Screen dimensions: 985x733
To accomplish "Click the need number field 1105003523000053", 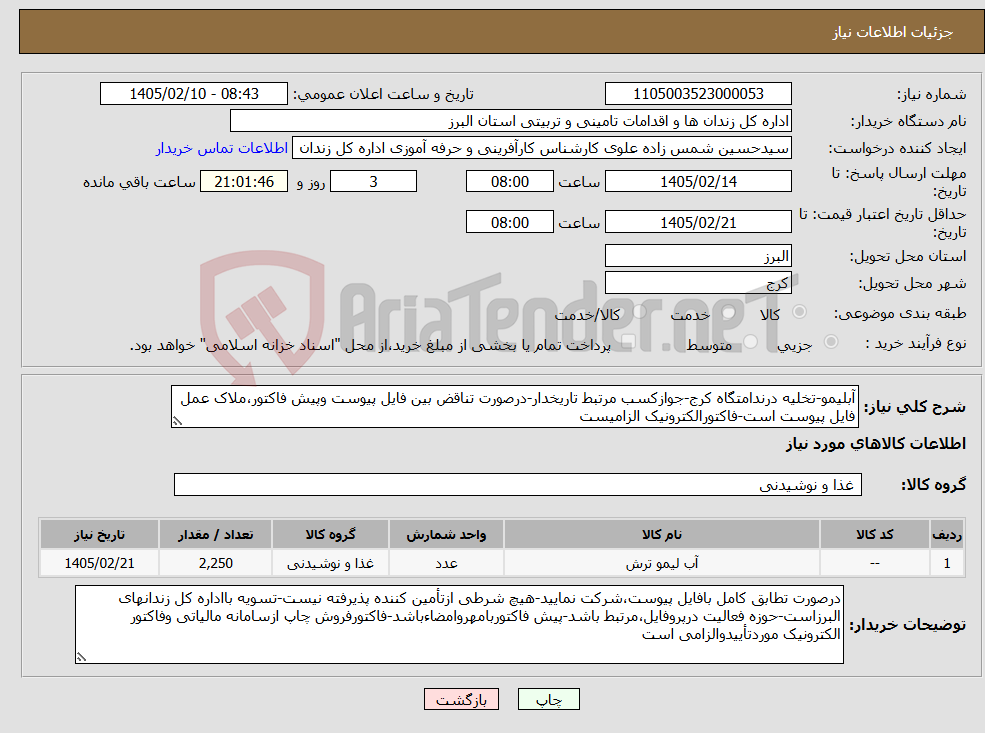I will tap(698, 94).
